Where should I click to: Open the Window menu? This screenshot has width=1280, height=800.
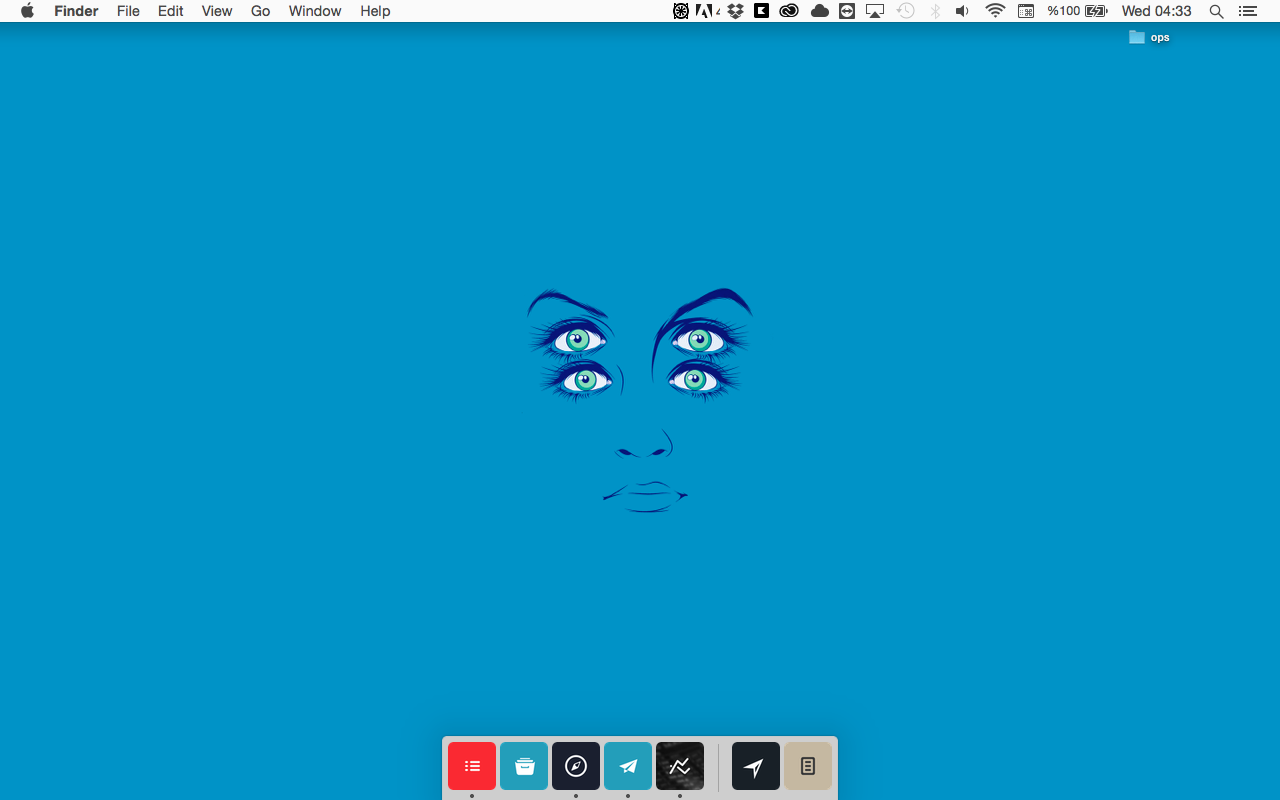point(315,11)
